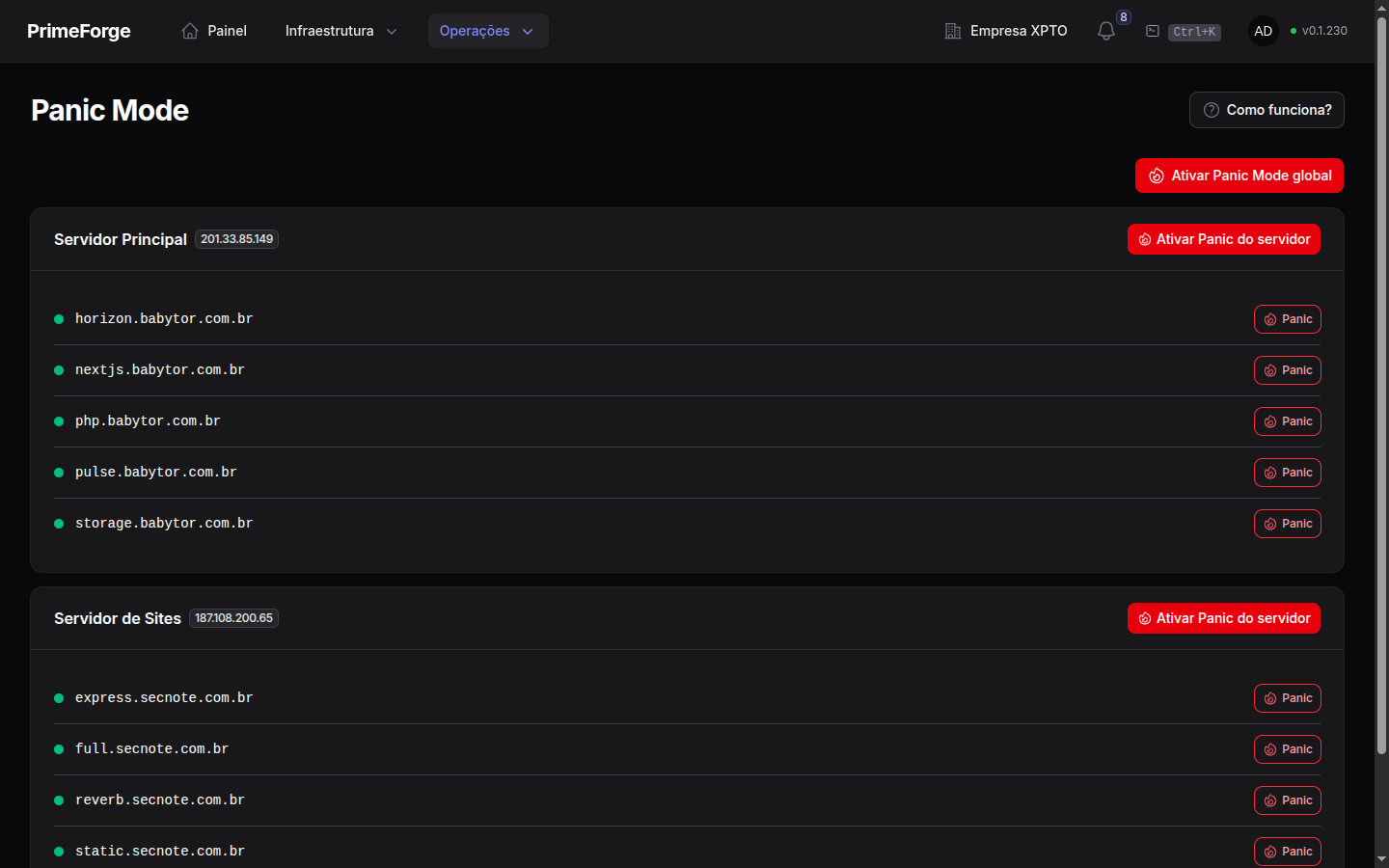Select the reverb.secnote.com.br domain text
The width and height of the screenshot is (1389, 868).
pyautogui.click(x=160, y=800)
